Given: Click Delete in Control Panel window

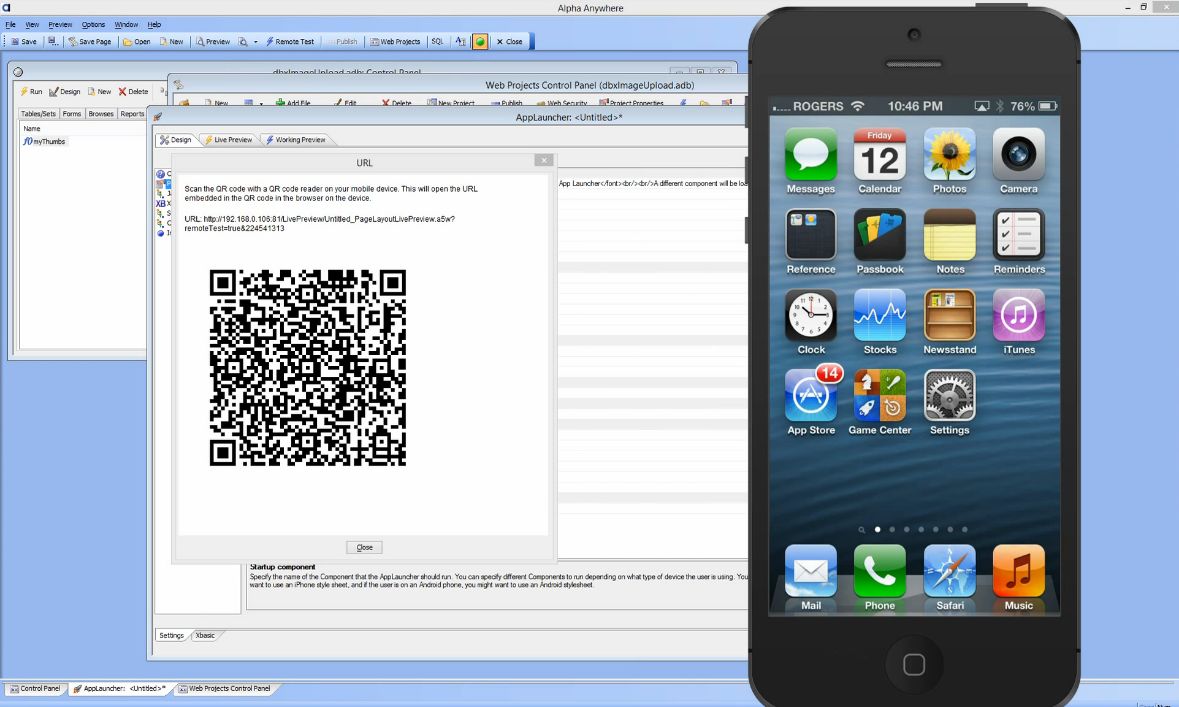Looking at the screenshot, I should point(133,92).
